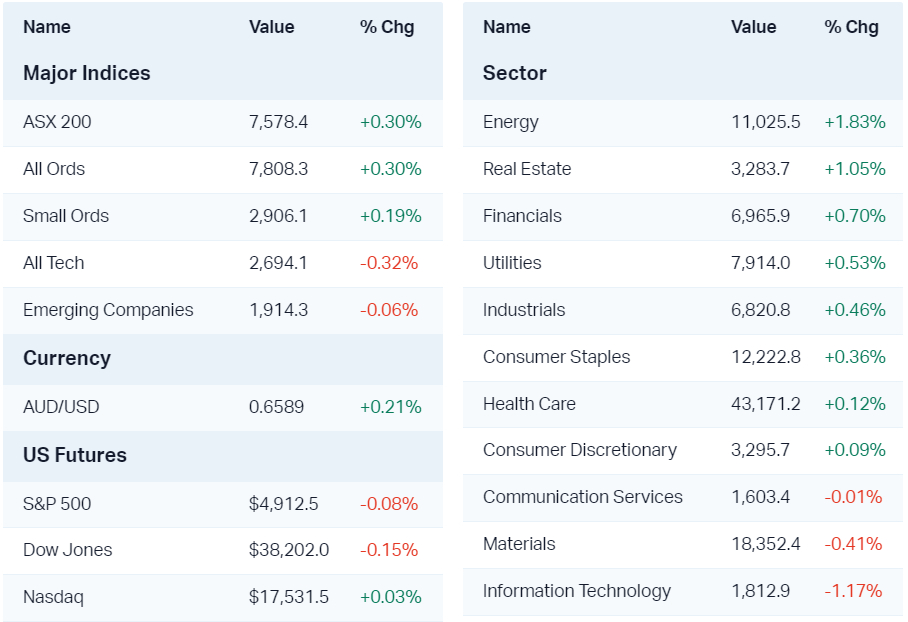This screenshot has height=622, width=908.
Task: Click the Materials sector value 18,352.4
Action: coord(766,544)
